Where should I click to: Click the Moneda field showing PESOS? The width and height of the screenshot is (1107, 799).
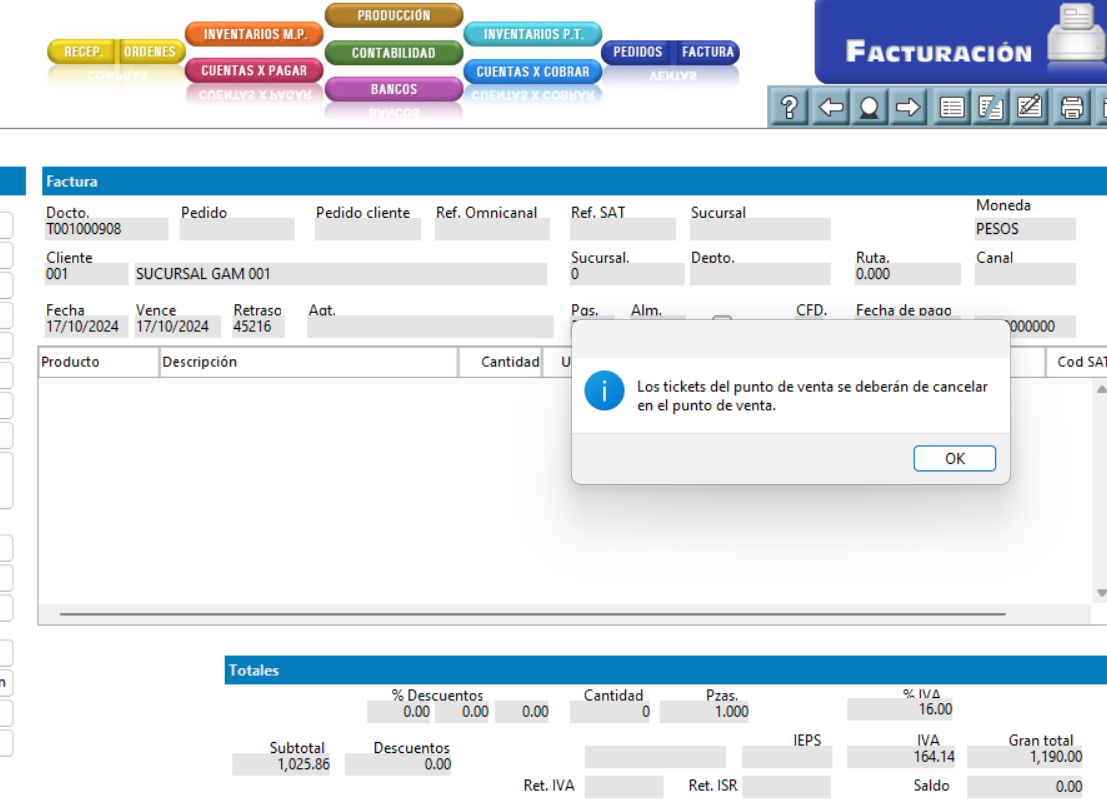click(1025, 229)
